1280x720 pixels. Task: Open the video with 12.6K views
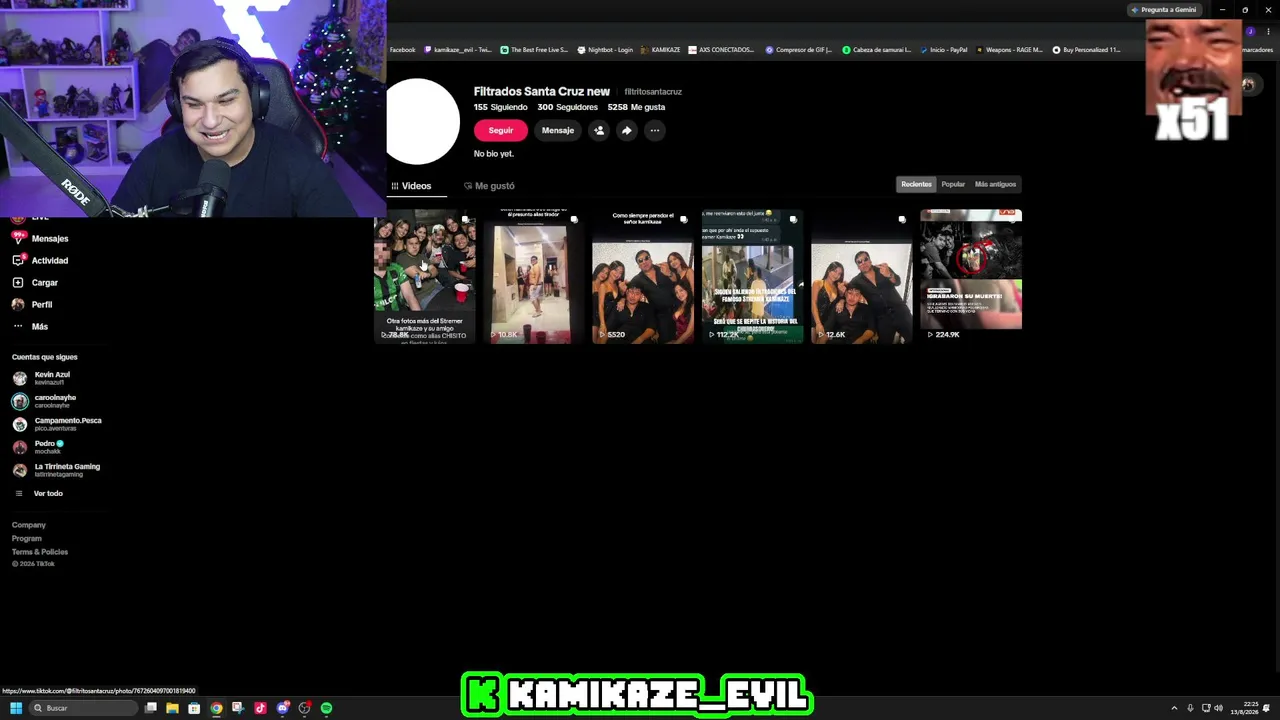[861, 276]
